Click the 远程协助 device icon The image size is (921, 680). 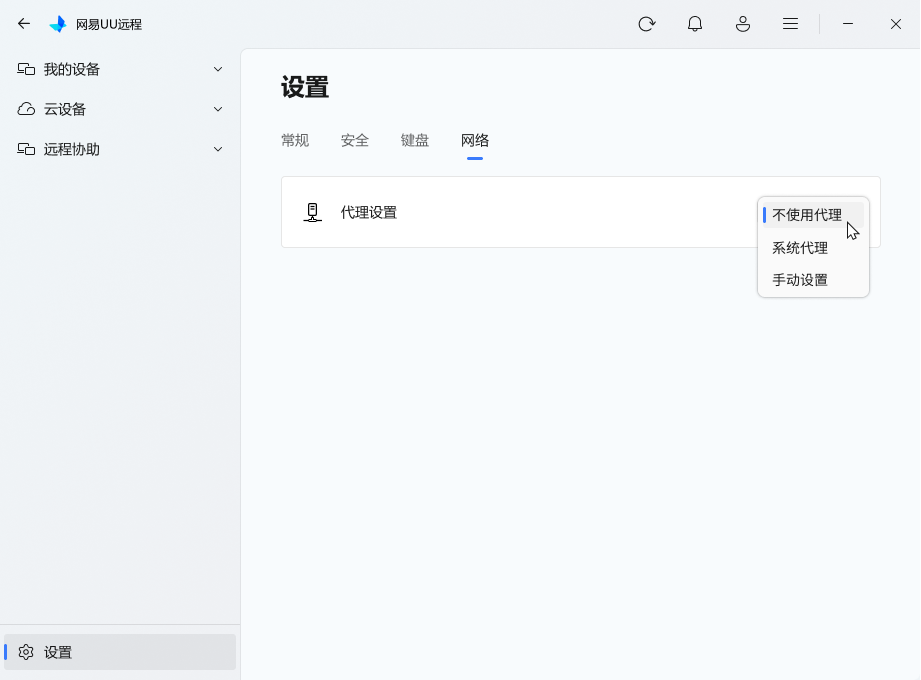(x=26, y=149)
